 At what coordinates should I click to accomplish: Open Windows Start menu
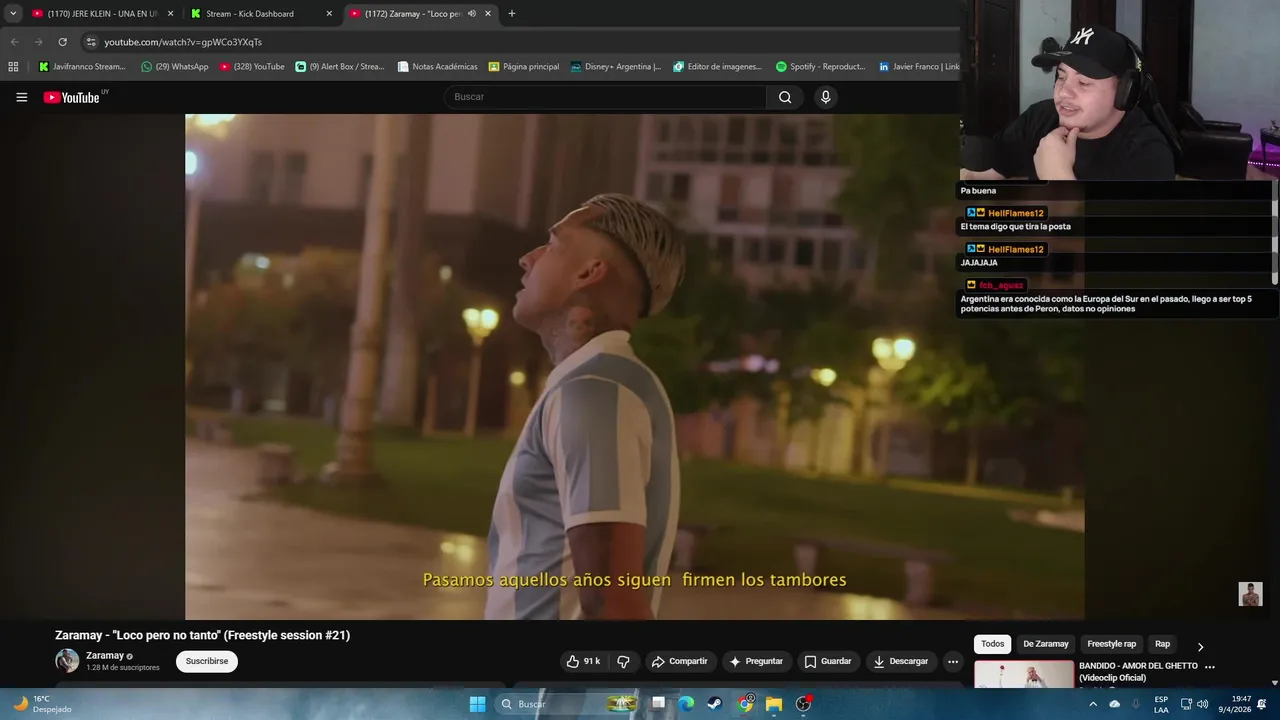coord(477,704)
